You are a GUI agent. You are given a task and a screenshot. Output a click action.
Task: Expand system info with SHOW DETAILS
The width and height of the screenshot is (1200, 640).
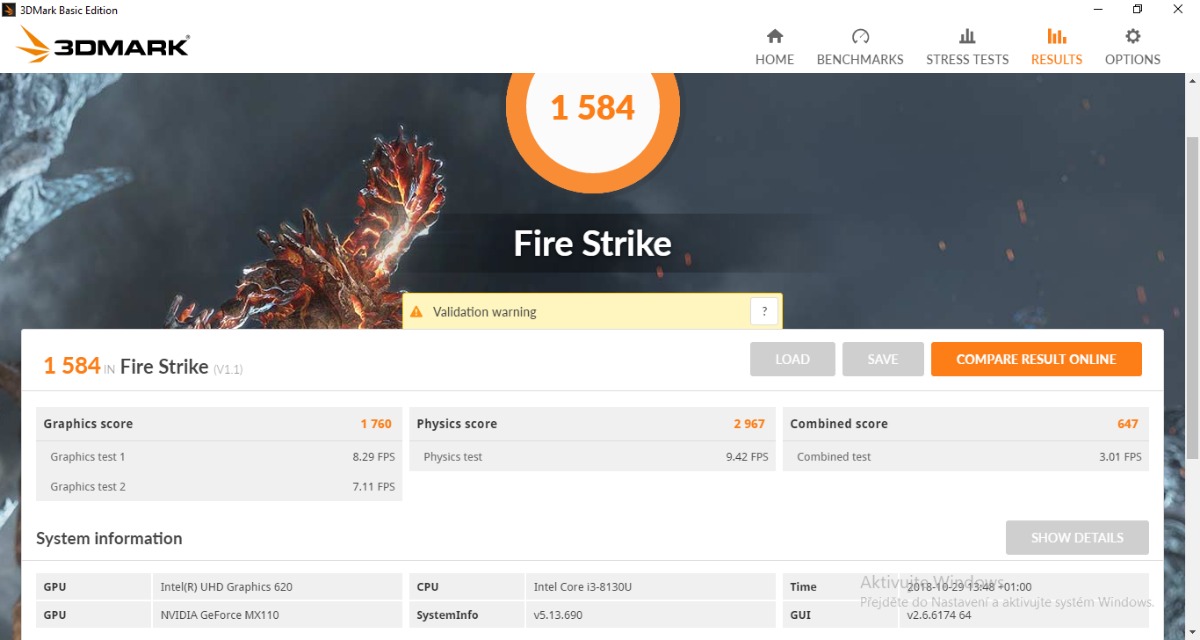click(x=1076, y=538)
